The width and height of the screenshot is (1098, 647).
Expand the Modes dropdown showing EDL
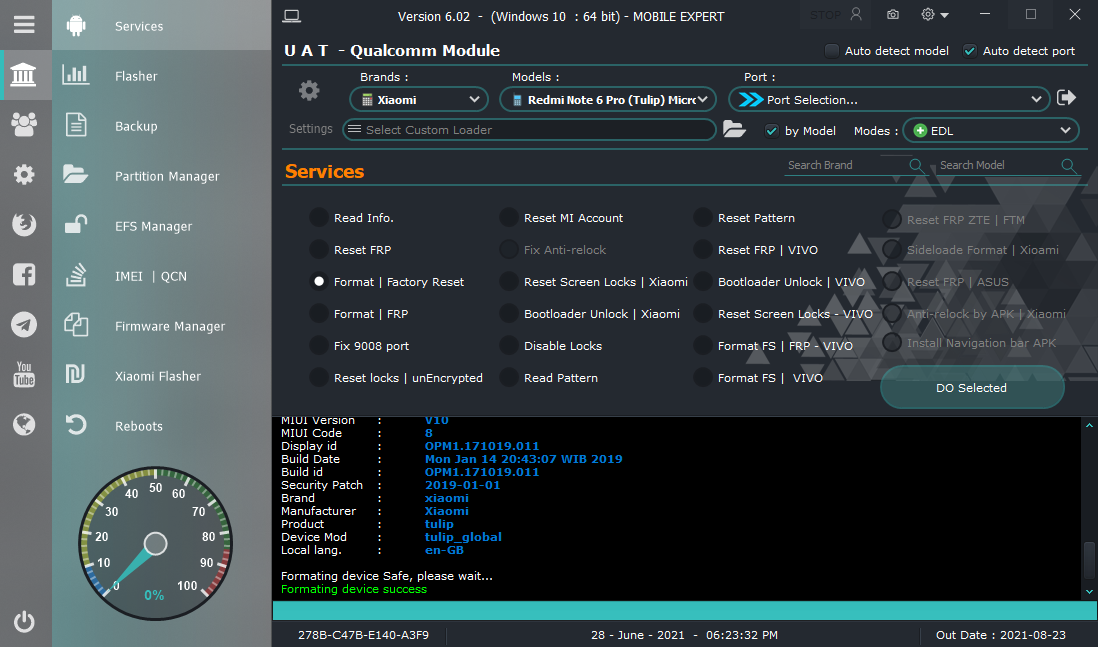coord(991,130)
